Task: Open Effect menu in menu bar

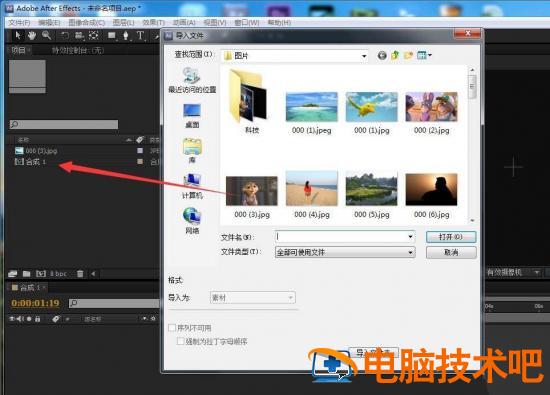Action: [153, 22]
